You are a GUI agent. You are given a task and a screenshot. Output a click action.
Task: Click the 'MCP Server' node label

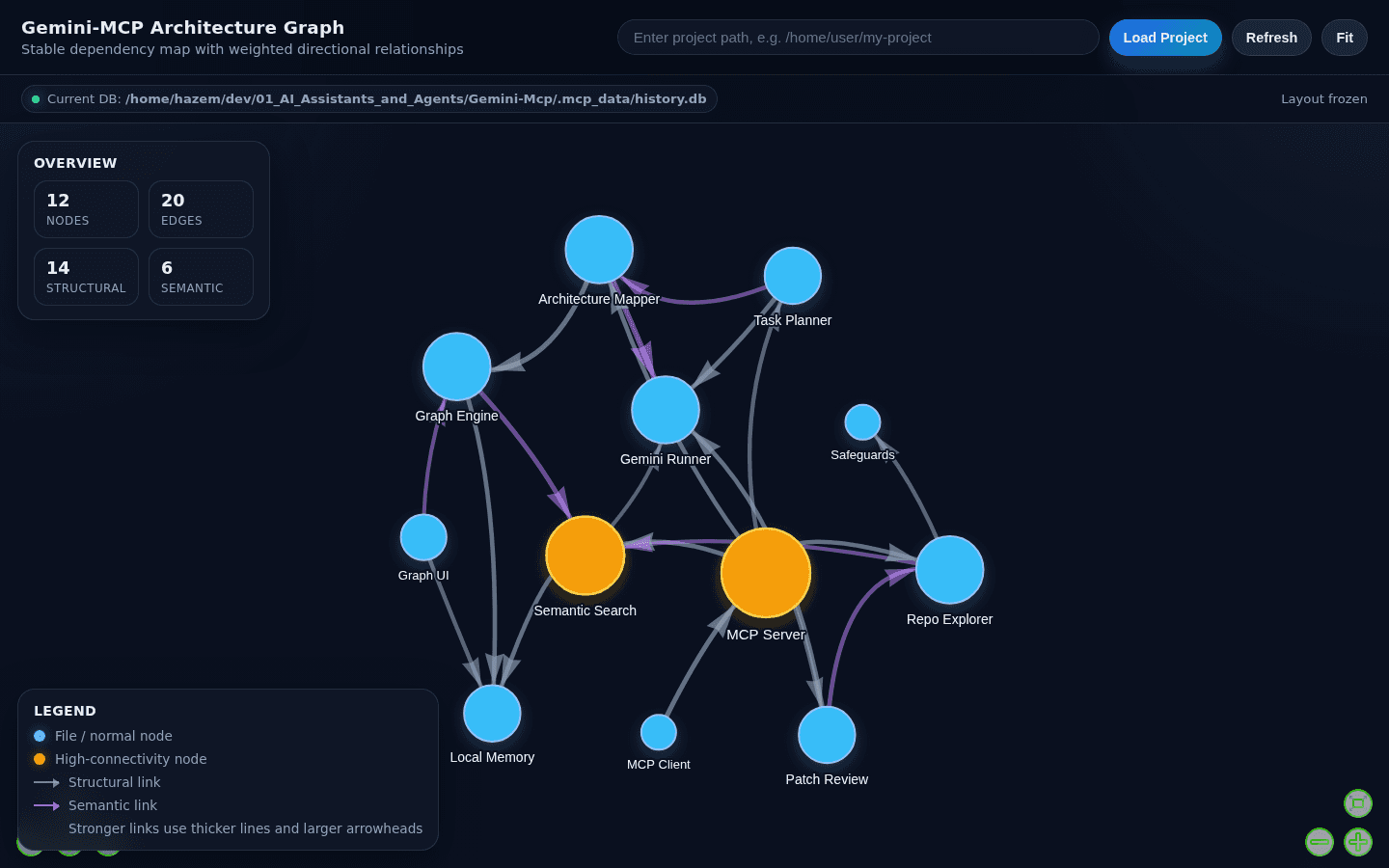point(766,635)
